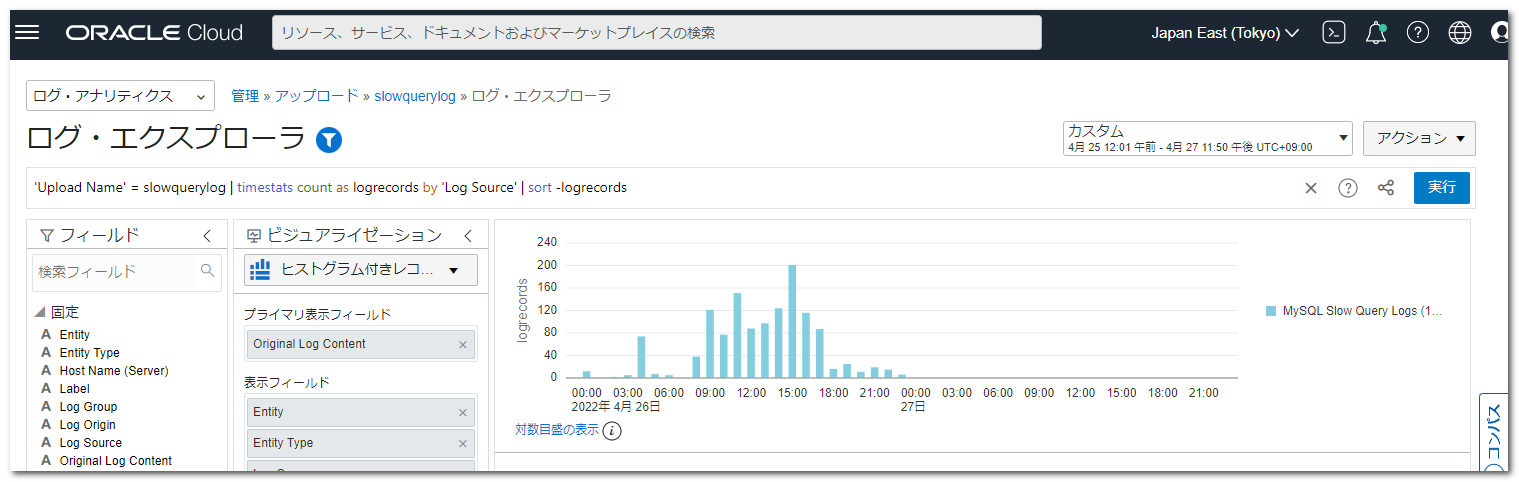Click the MySQL Slow Query Logs legend label

pyautogui.click(x=1362, y=311)
